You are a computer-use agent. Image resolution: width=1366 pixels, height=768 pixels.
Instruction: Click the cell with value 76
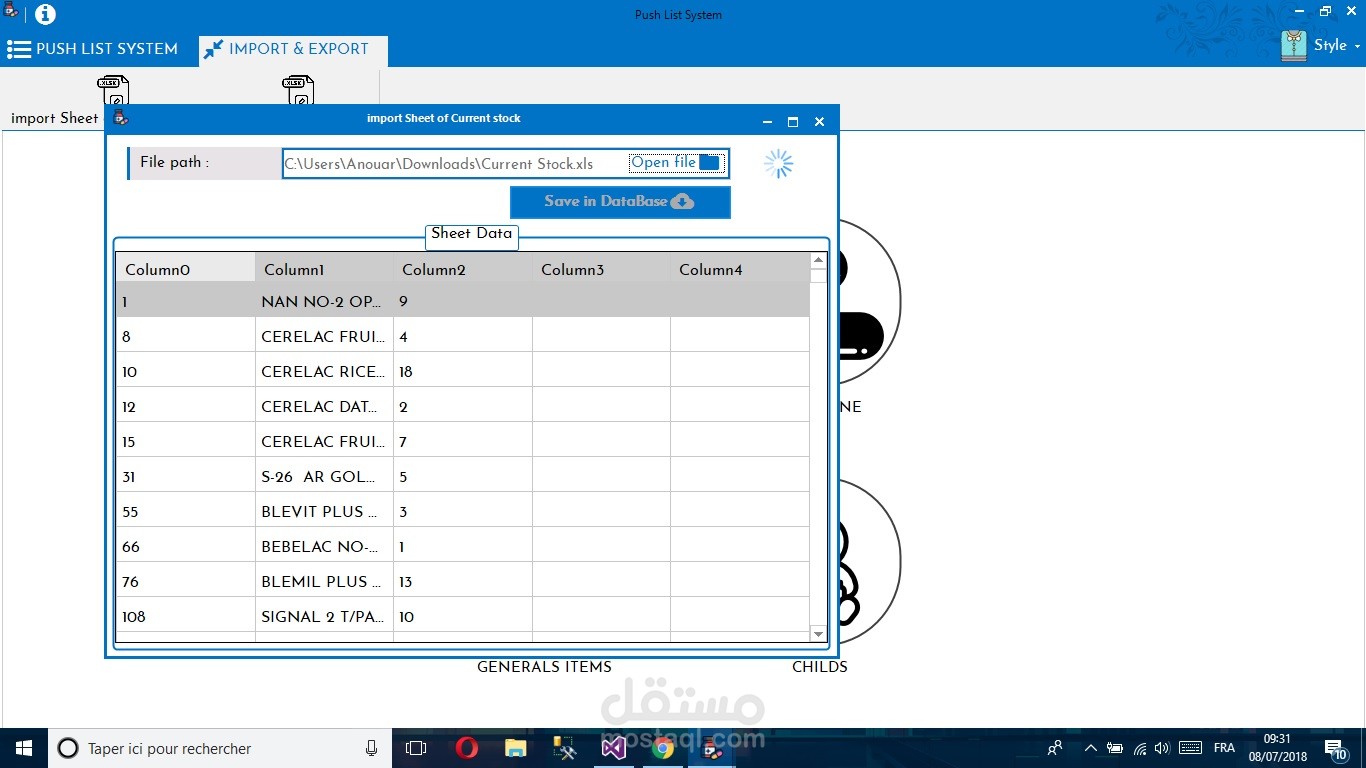[x=186, y=582]
